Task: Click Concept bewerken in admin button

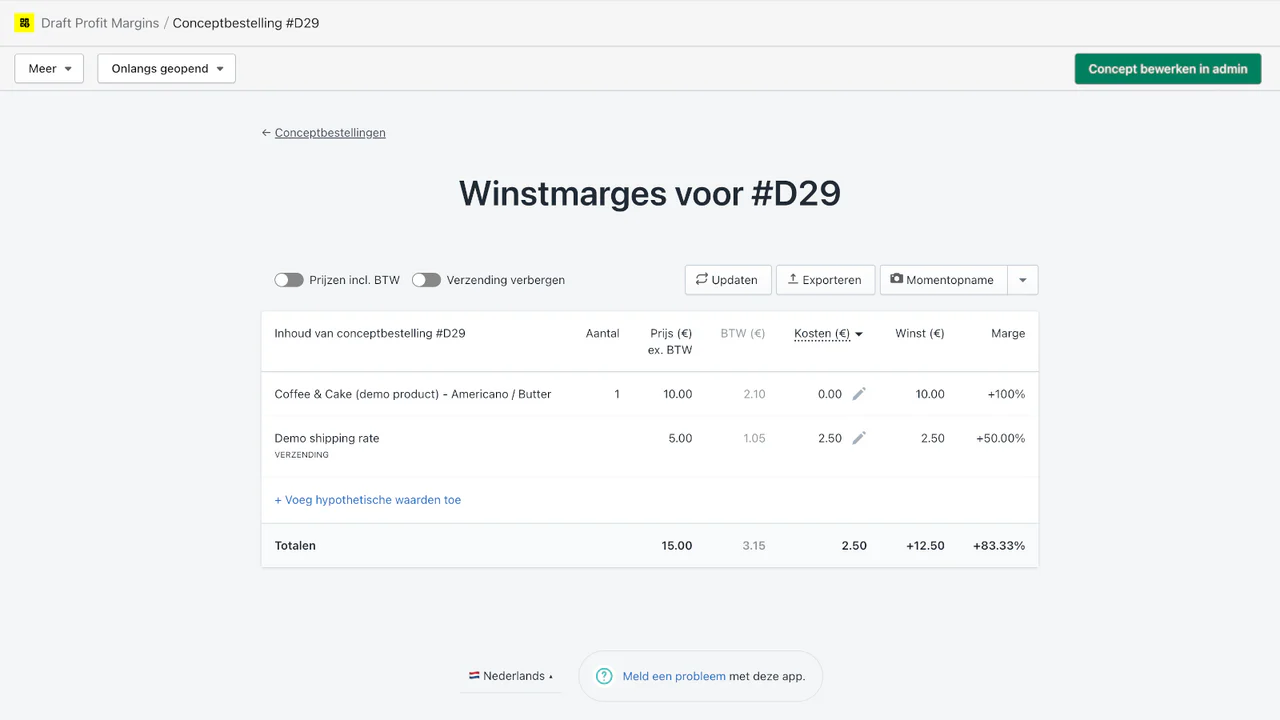Action: point(1168,69)
